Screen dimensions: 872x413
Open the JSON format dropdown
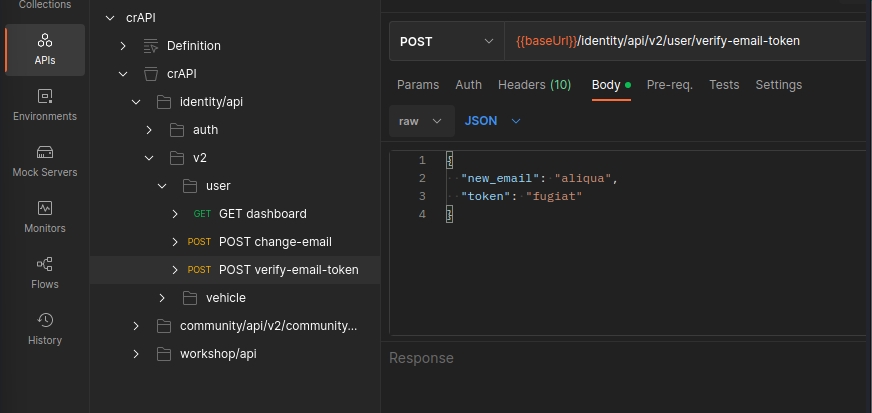[x=492, y=121]
